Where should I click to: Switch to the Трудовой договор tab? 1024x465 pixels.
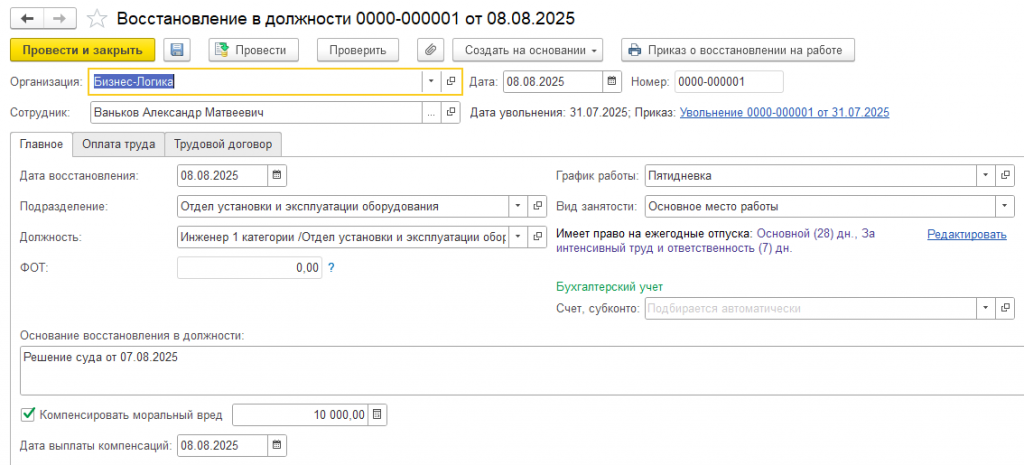tap(223, 144)
